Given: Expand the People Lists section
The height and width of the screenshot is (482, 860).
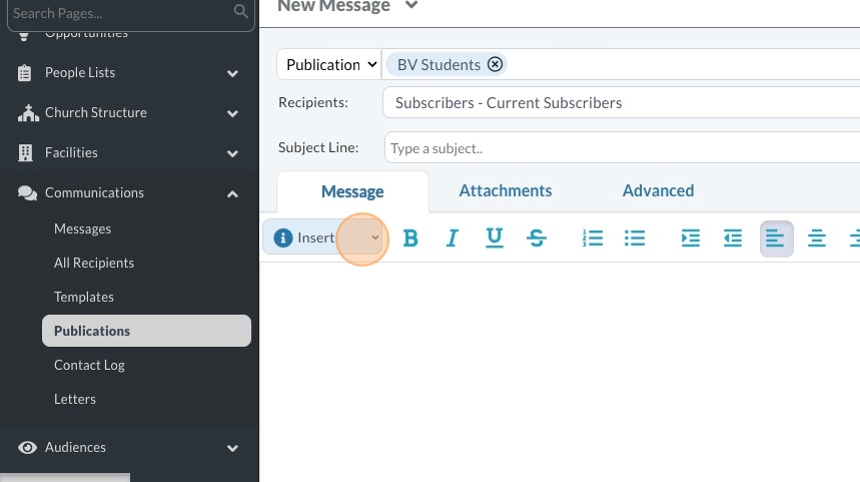Looking at the screenshot, I should coord(232,73).
